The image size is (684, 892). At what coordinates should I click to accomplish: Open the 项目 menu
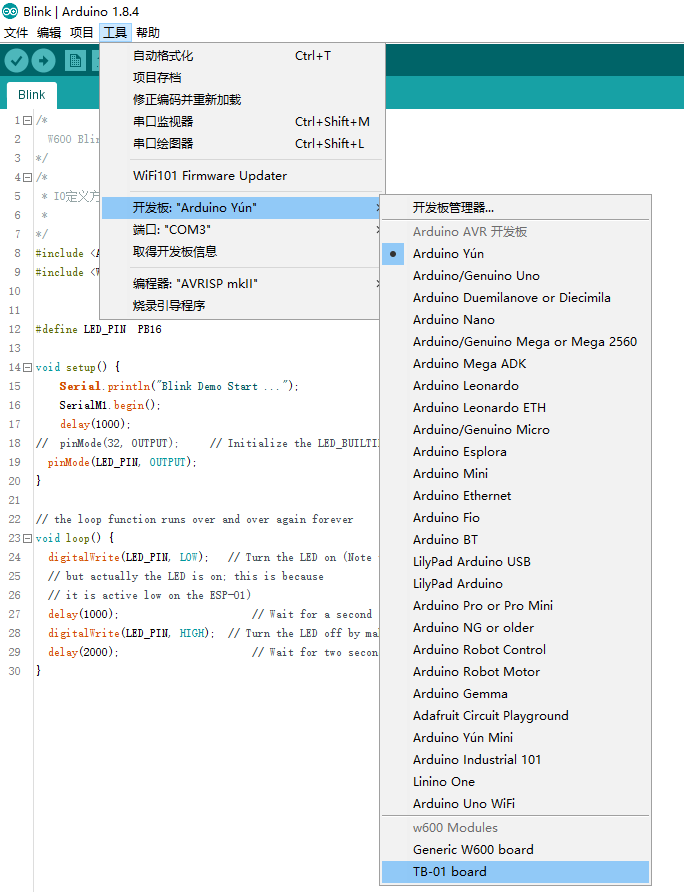point(81,32)
